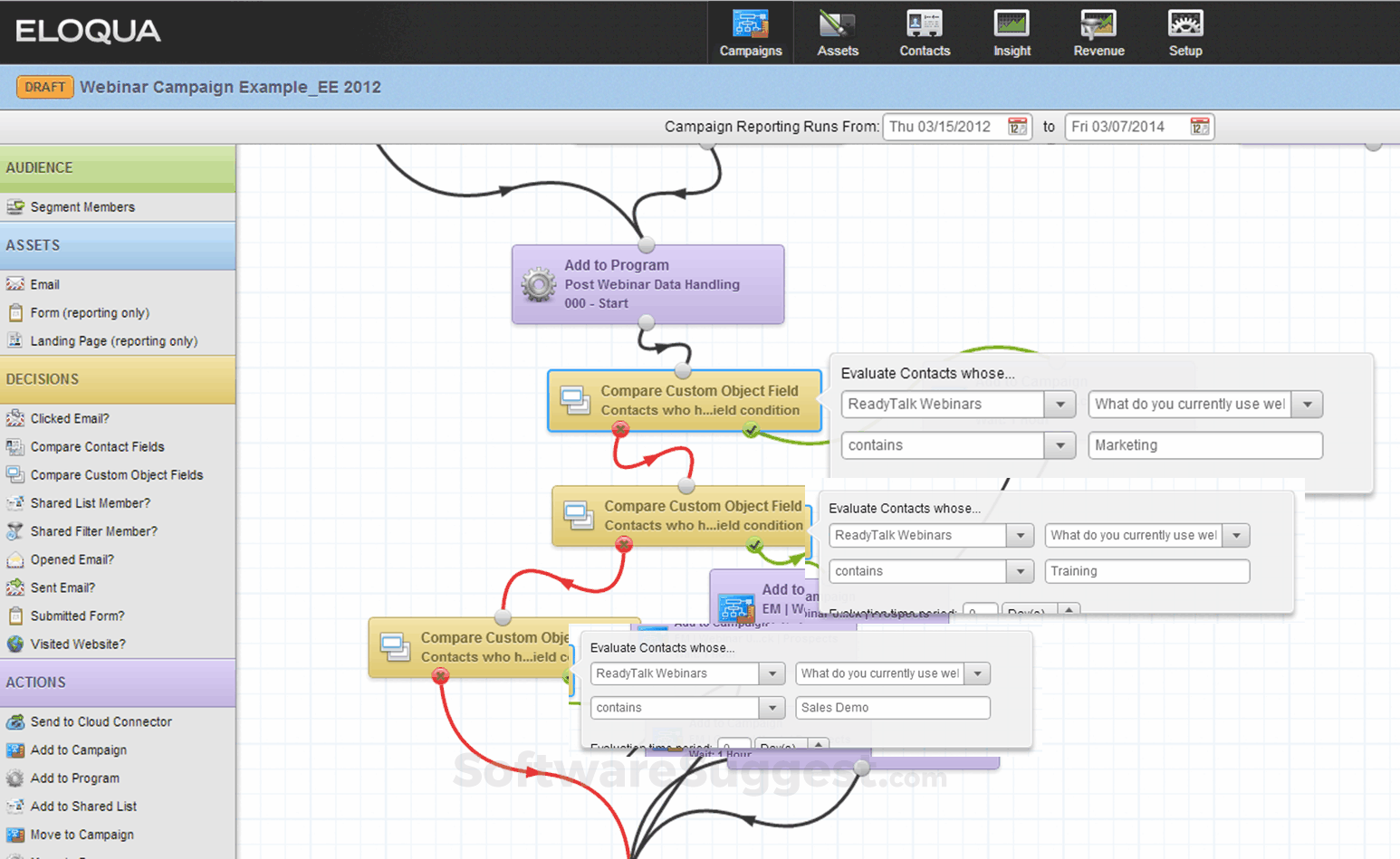The image size is (1400, 859).
Task: Pick the Send to Cloud Connector action
Action: [101, 722]
